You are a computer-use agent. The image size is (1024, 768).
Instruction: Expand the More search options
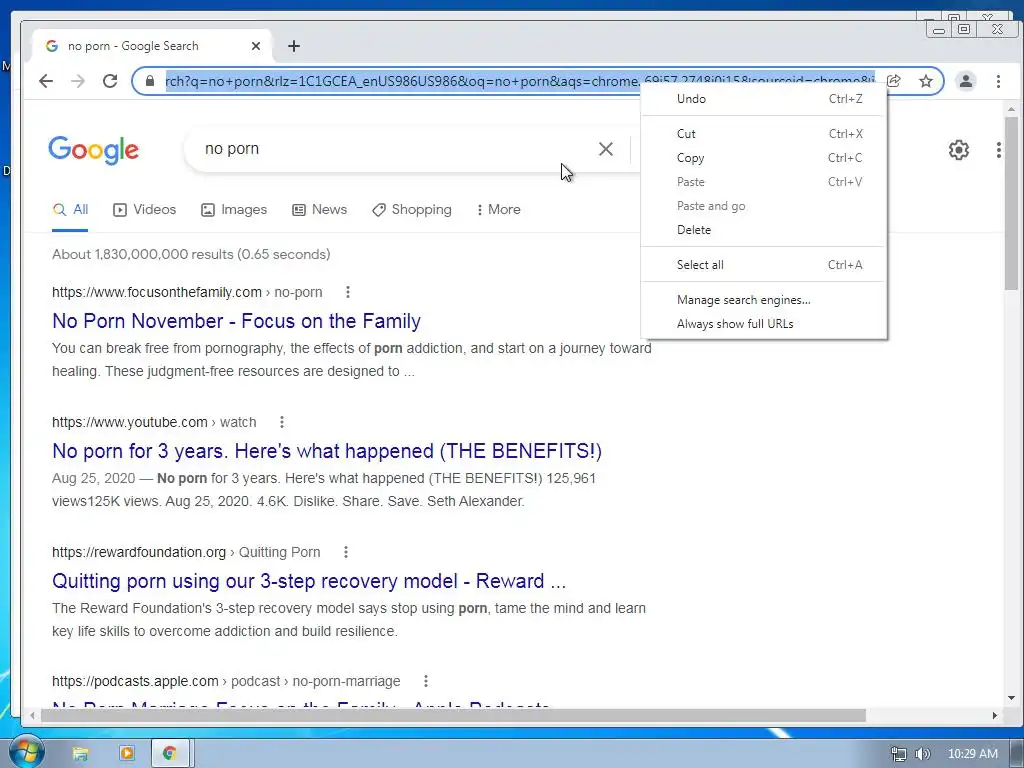(x=498, y=210)
